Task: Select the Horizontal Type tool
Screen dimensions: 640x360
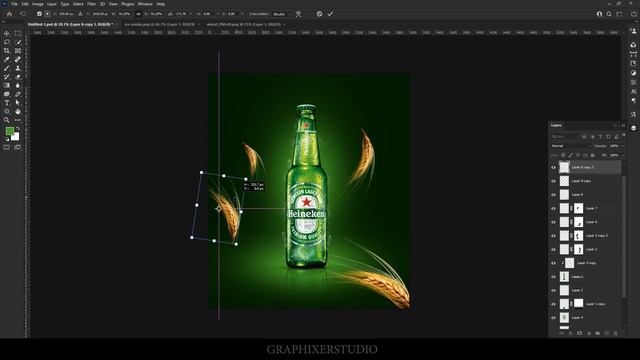Action: pos(7,102)
